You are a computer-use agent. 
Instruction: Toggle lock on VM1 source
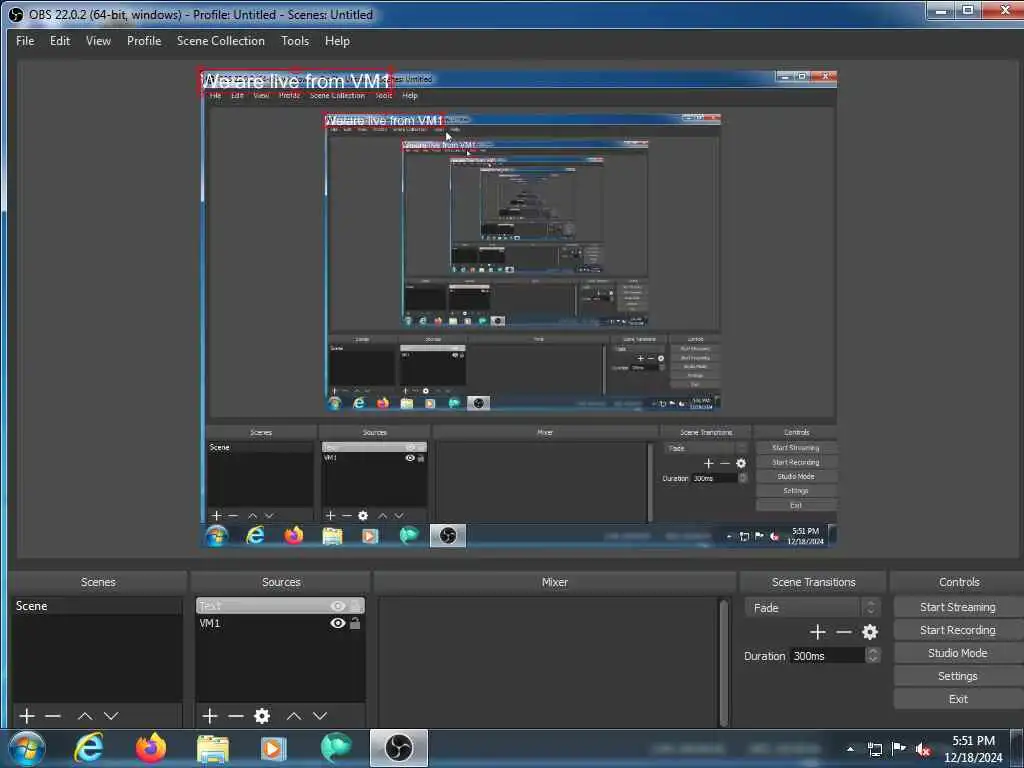point(355,623)
